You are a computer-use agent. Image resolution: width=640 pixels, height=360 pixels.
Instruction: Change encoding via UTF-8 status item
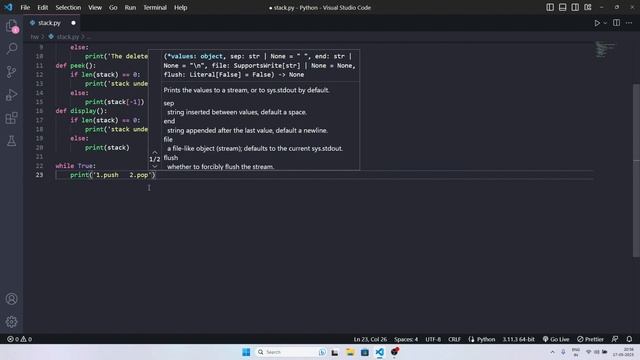[x=433, y=339]
